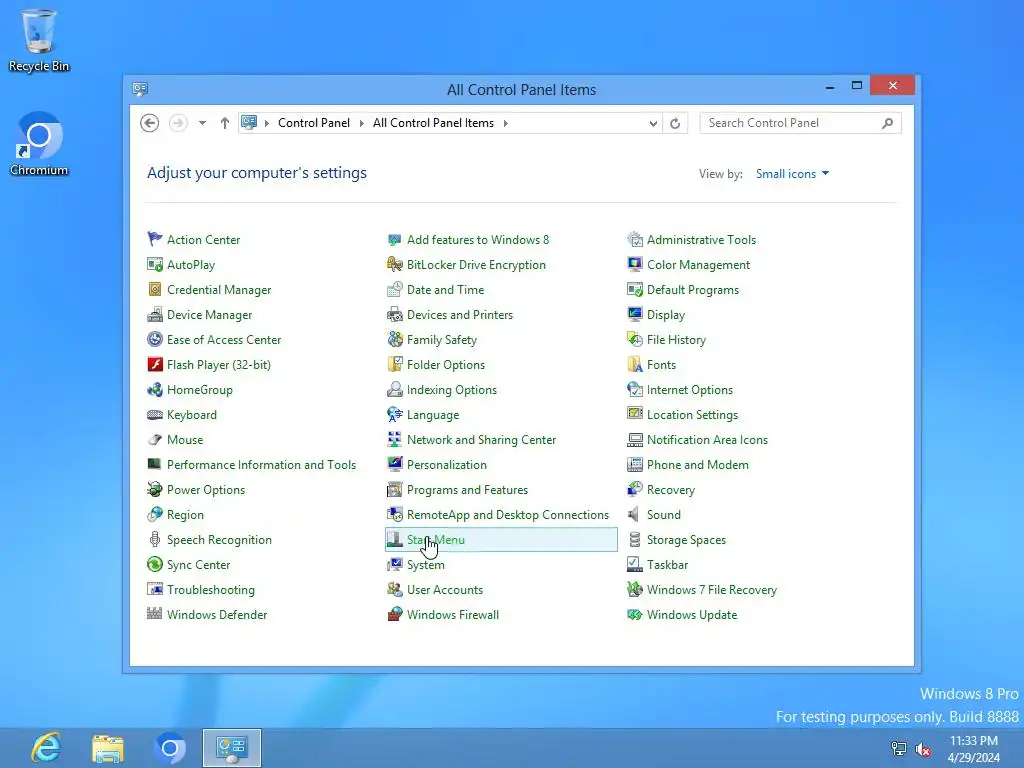Click the Sync Center green icon

pos(155,564)
